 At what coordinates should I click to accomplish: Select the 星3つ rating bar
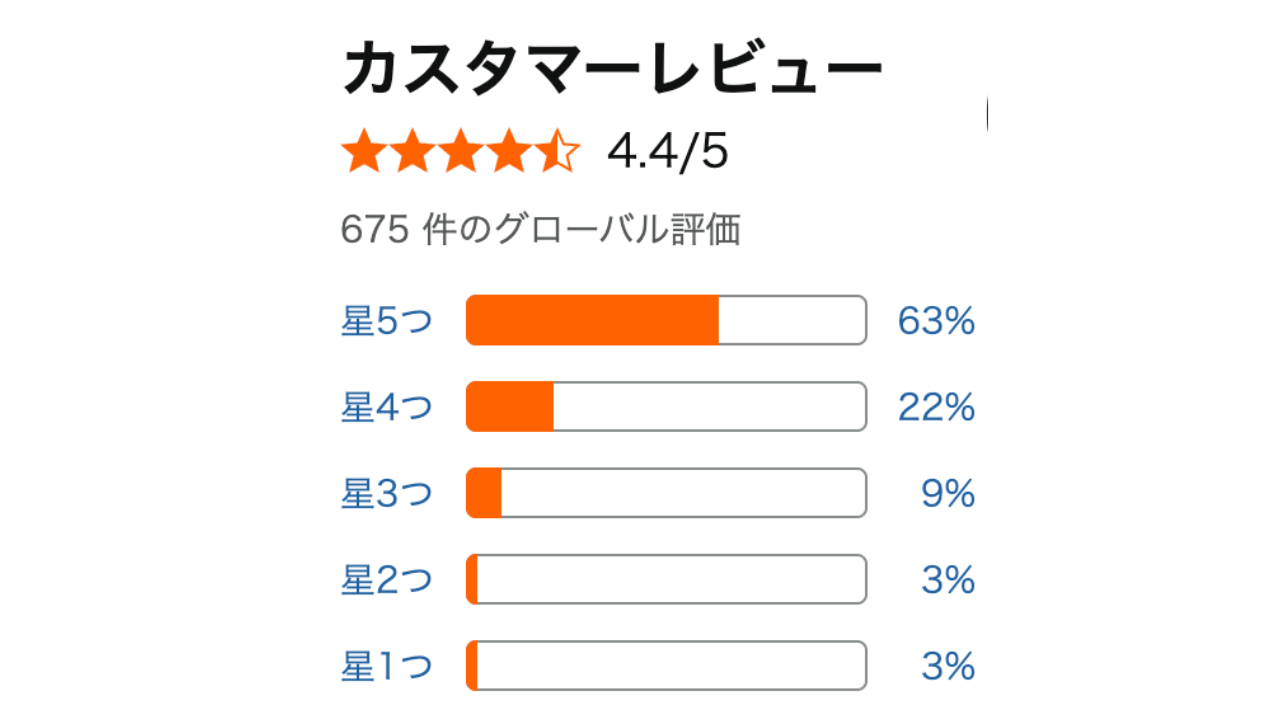point(666,493)
